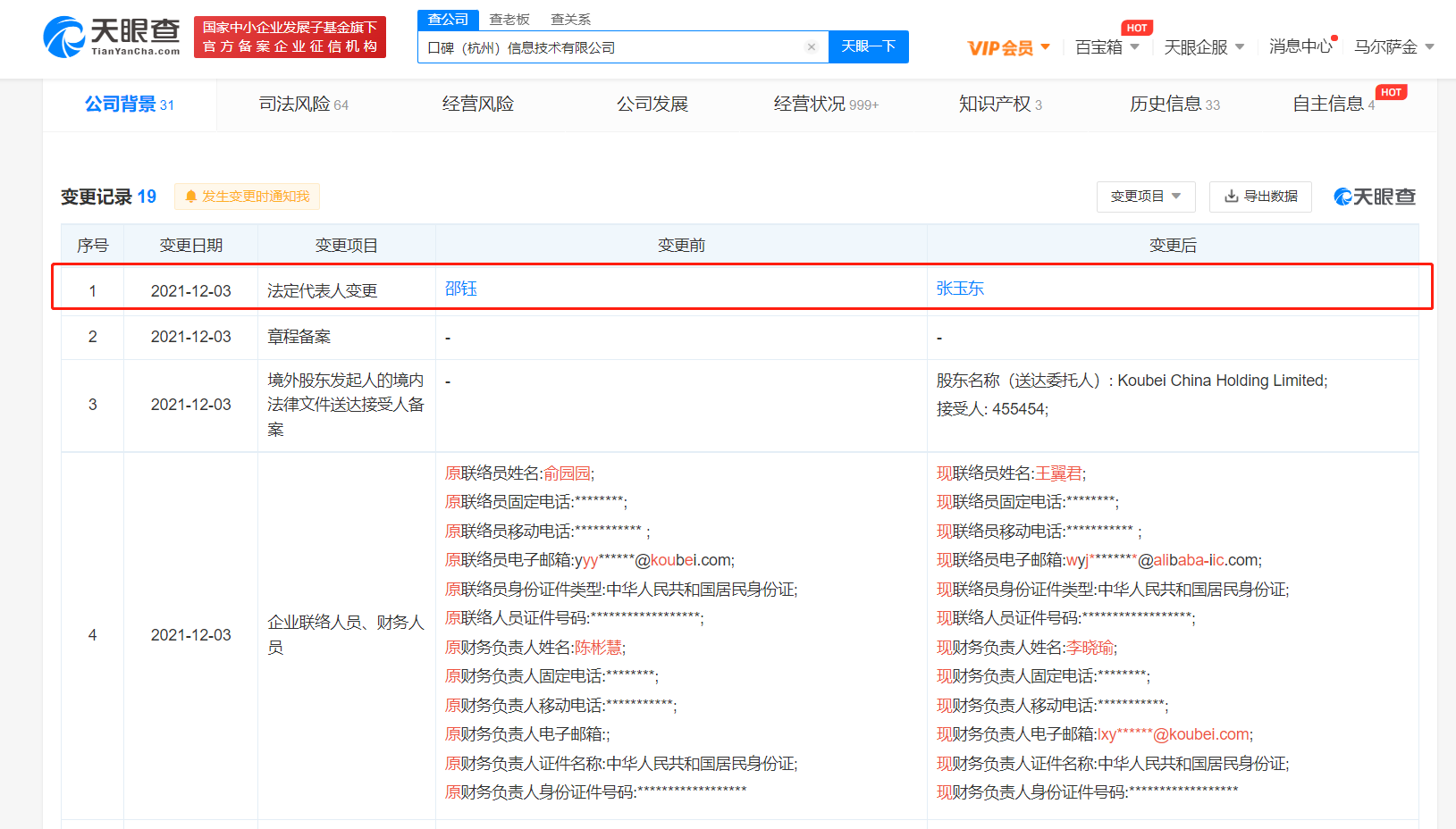The height and width of the screenshot is (829, 1456).
Task: Click the TianYanCha logo in header
Action: coord(112,37)
